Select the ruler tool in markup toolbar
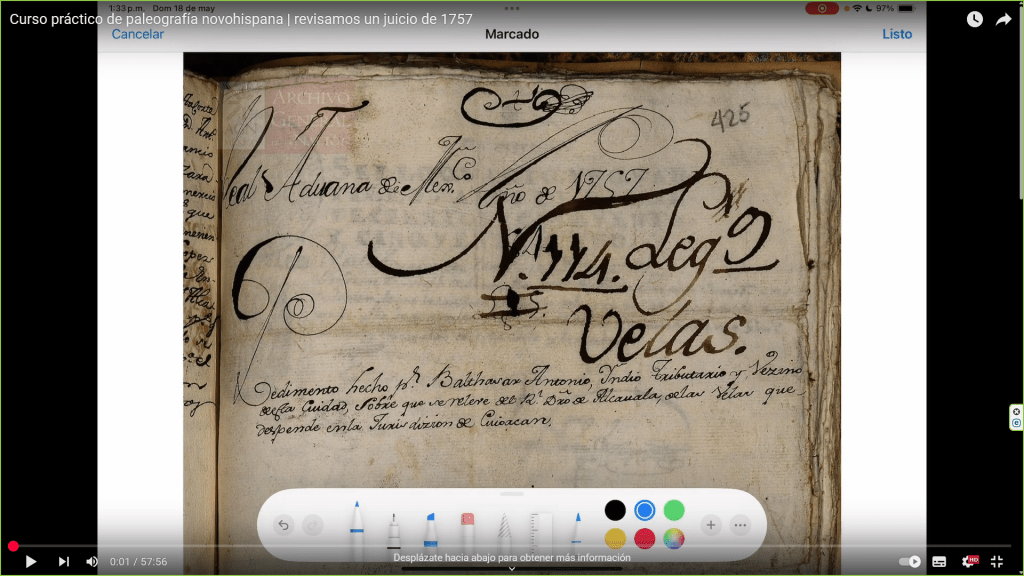Screen dimensions: 1024x576 pos(541,528)
